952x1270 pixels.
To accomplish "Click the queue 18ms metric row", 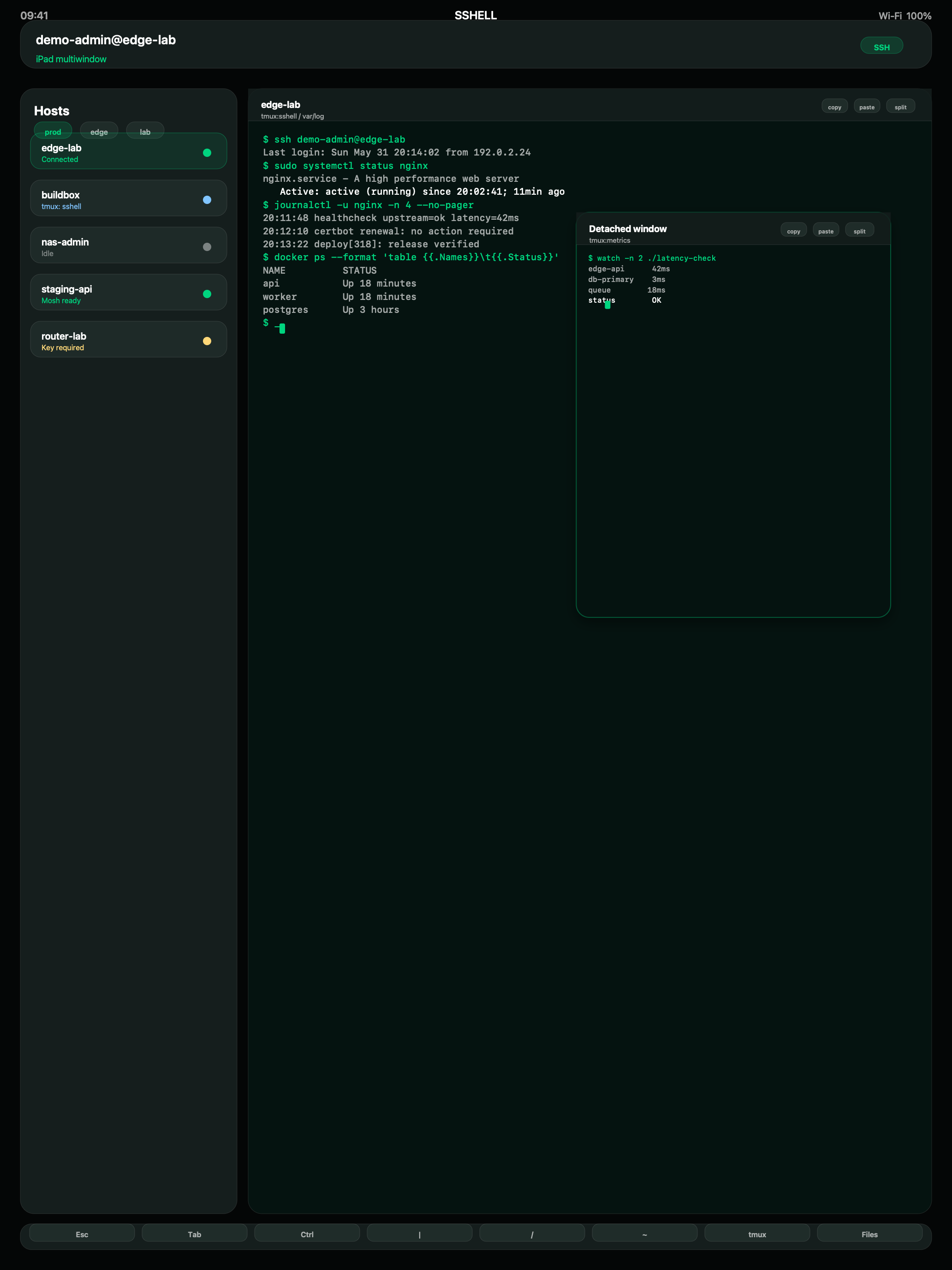I will tap(627, 290).
